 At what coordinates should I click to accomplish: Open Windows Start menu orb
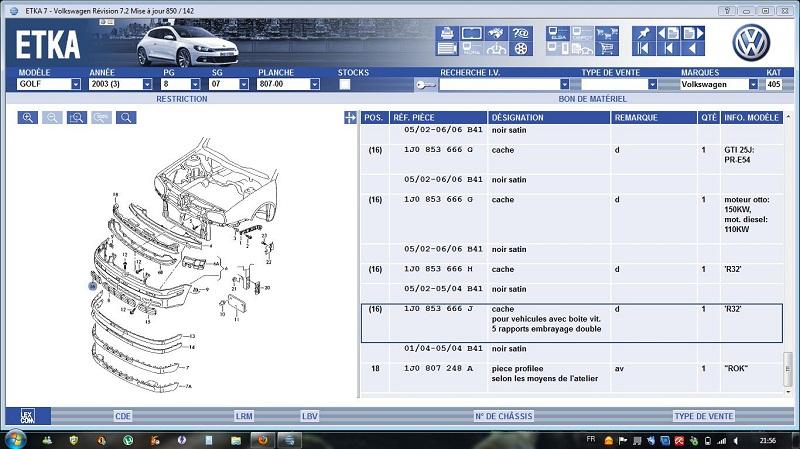click(15, 439)
